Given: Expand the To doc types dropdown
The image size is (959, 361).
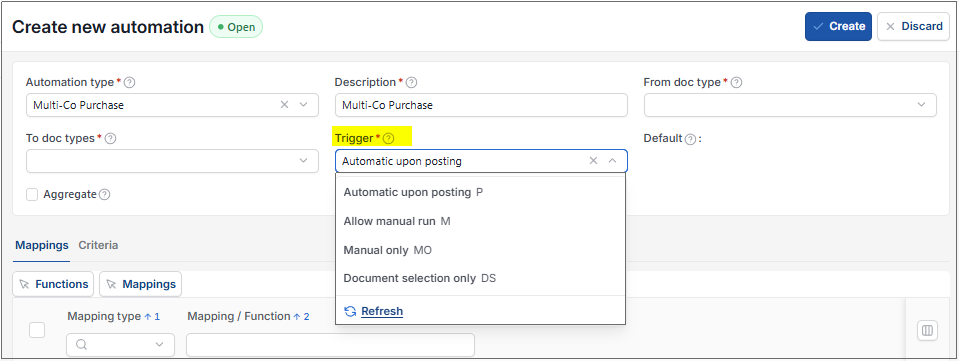Looking at the screenshot, I should coord(172,161).
